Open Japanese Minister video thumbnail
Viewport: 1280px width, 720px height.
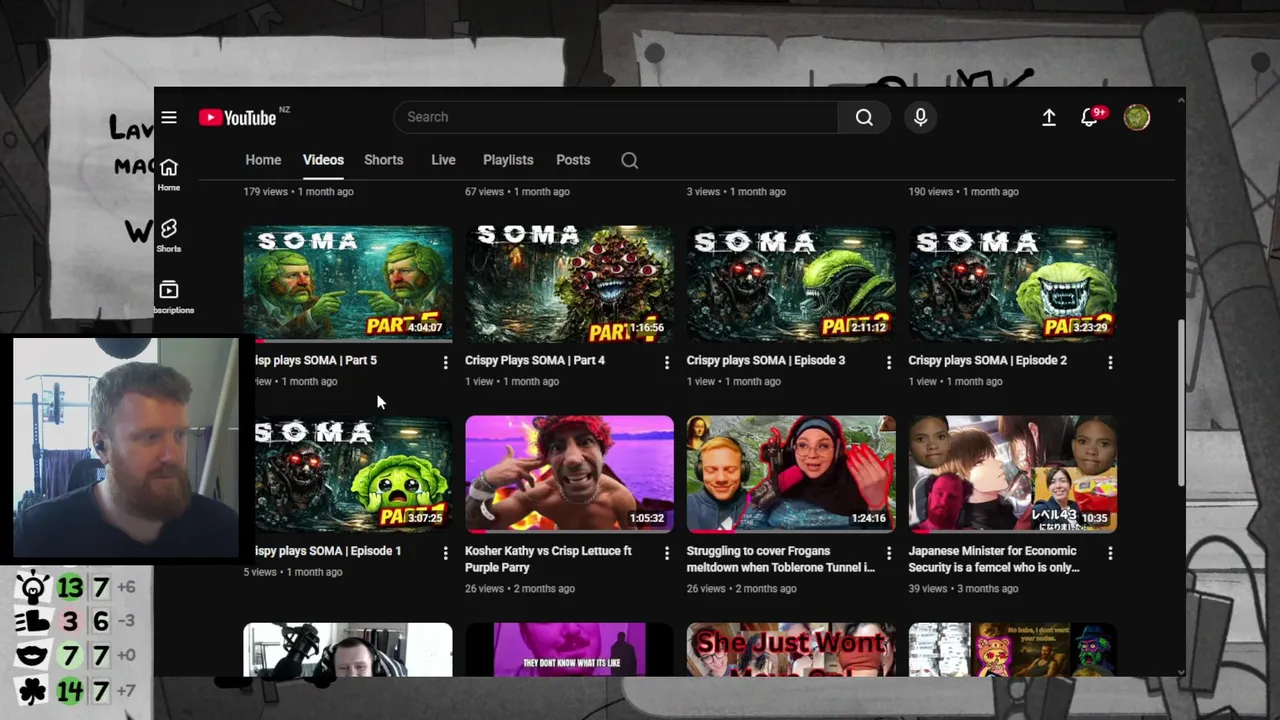coord(1013,474)
